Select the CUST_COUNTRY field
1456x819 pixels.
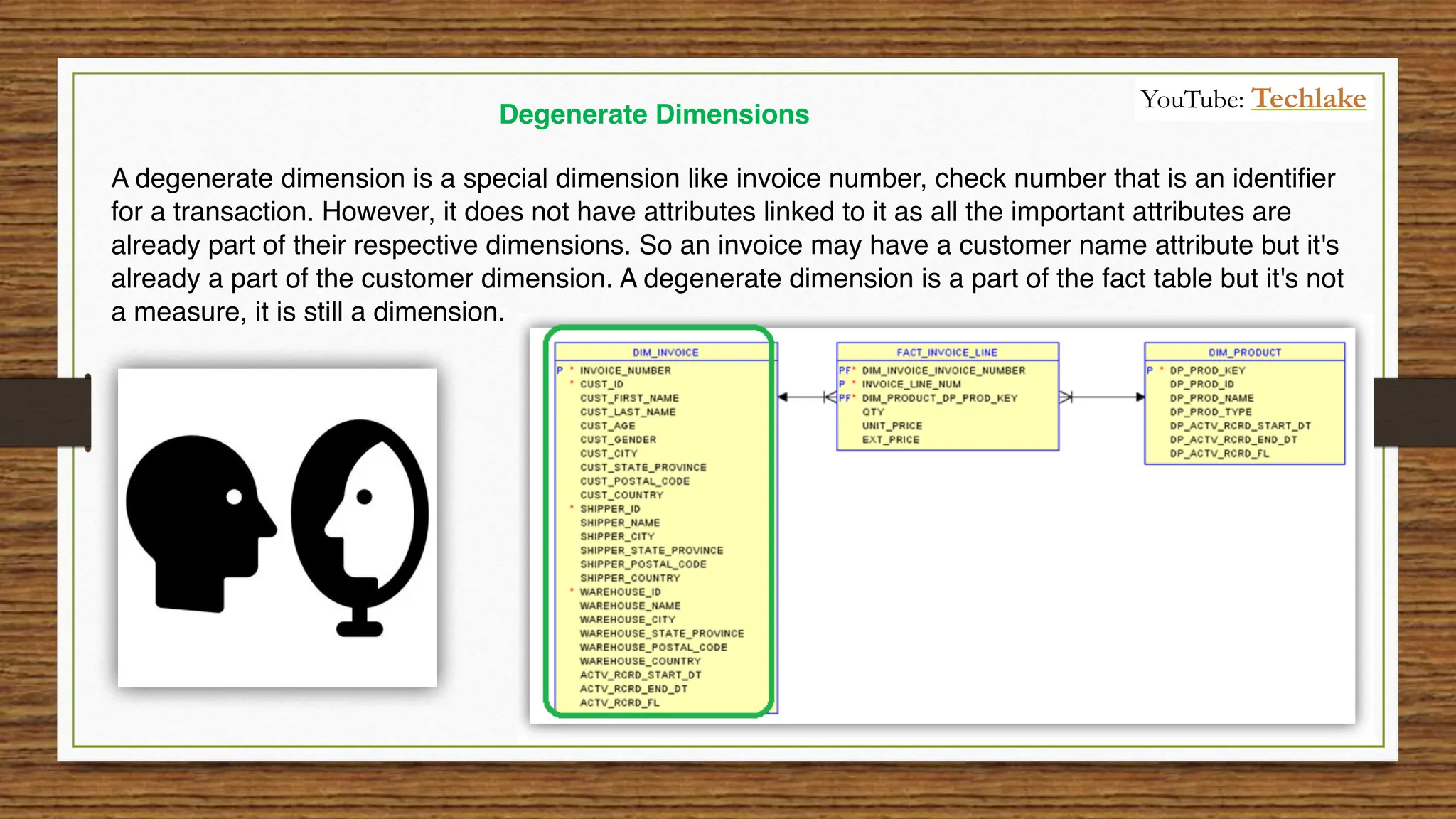point(621,496)
